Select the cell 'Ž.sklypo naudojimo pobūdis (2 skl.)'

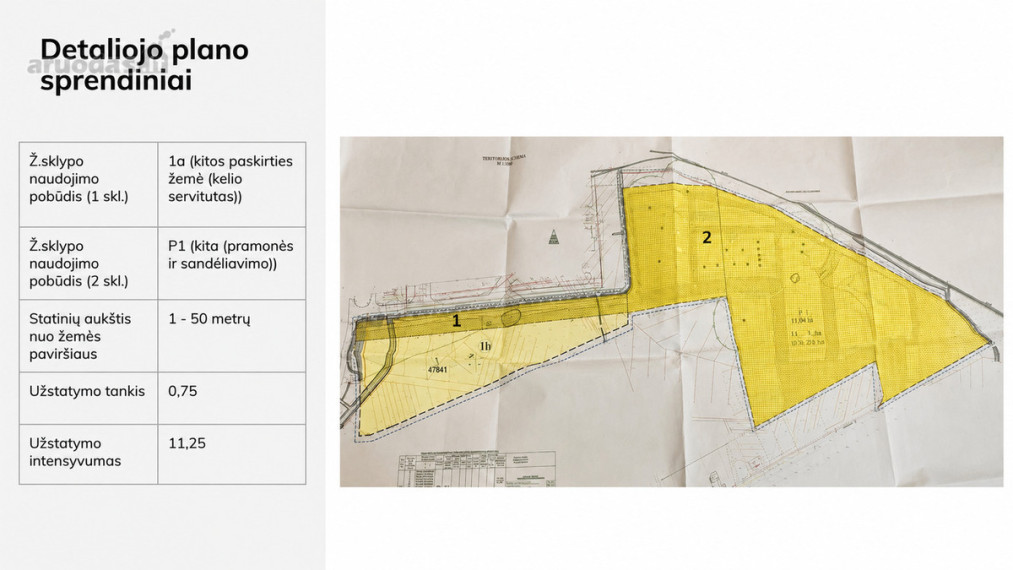click(89, 263)
